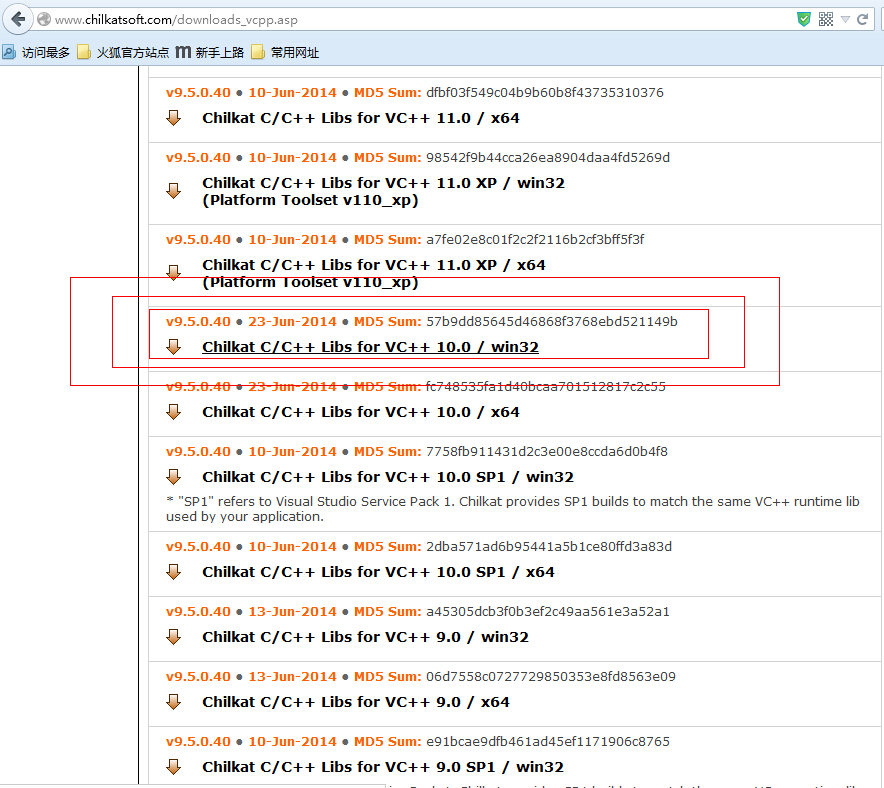The image size is (884, 788).
Task: Open the 新手上路 bookmark
Action: tap(209, 52)
